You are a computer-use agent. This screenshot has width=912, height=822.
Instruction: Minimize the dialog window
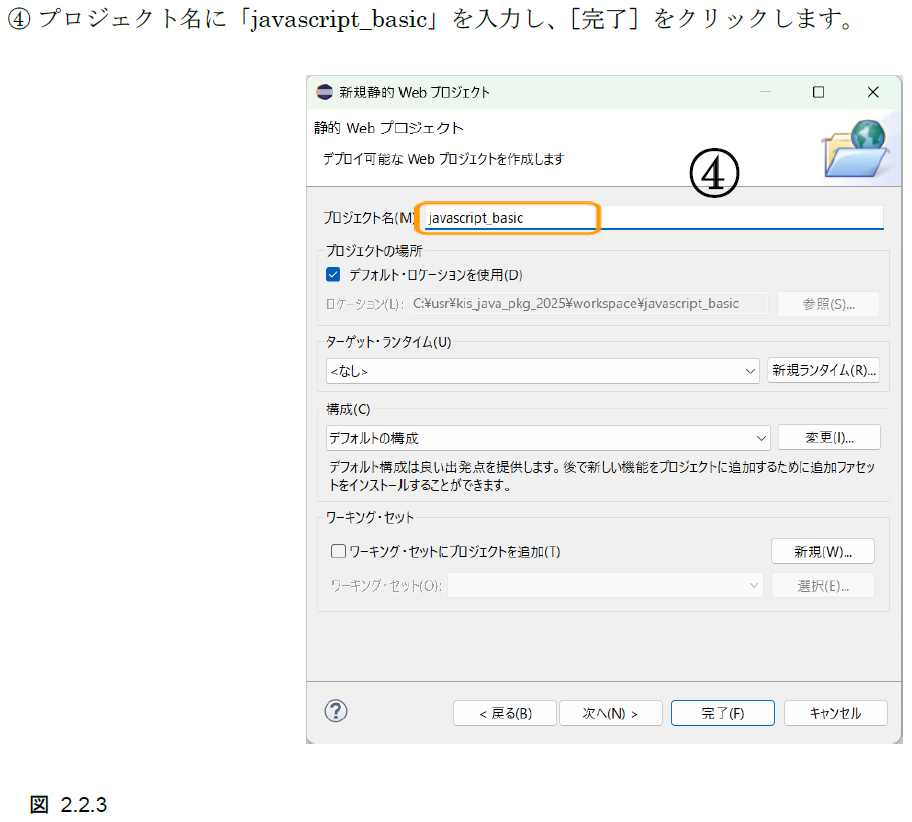765,92
